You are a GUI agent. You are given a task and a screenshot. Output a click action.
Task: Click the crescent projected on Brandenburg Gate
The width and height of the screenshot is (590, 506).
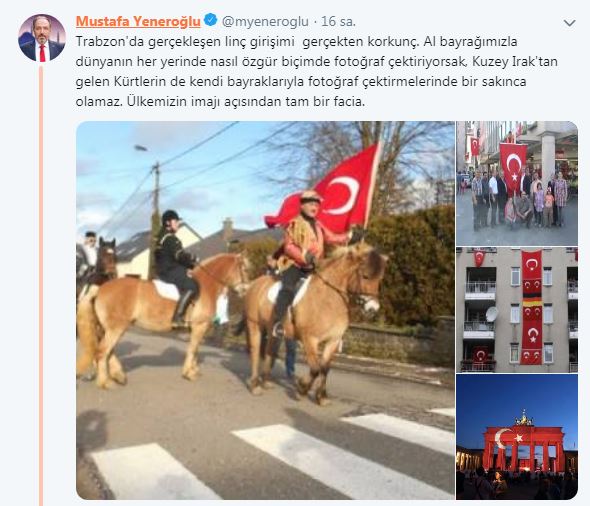click(502, 438)
